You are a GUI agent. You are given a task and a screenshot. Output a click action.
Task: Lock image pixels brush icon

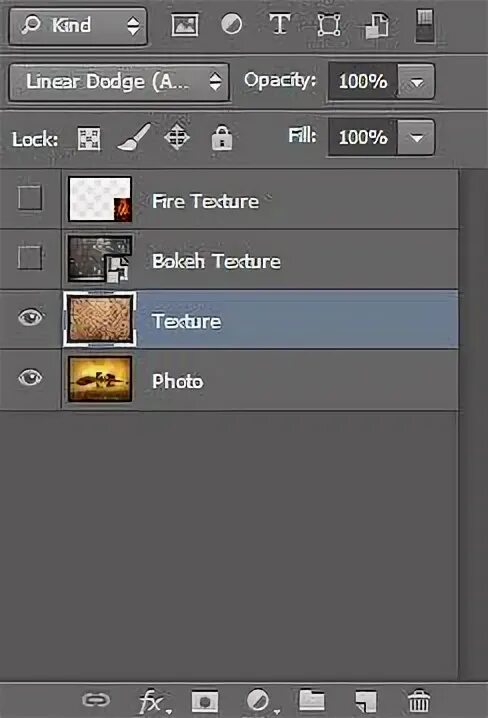pyautogui.click(x=134, y=137)
